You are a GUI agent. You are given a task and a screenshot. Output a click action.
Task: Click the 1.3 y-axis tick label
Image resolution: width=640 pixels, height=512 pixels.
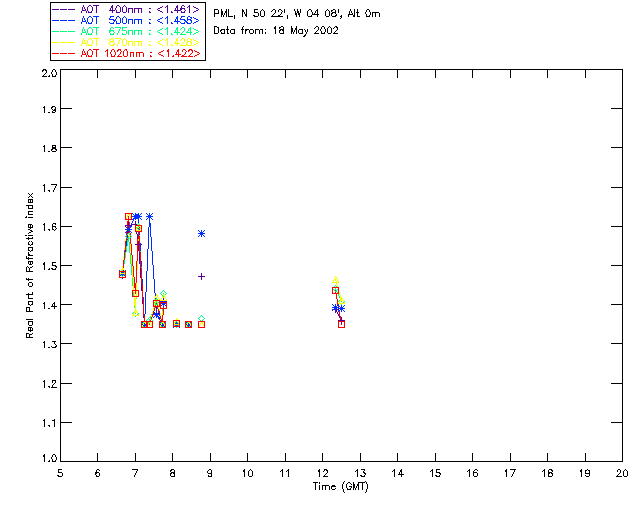click(49, 345)
